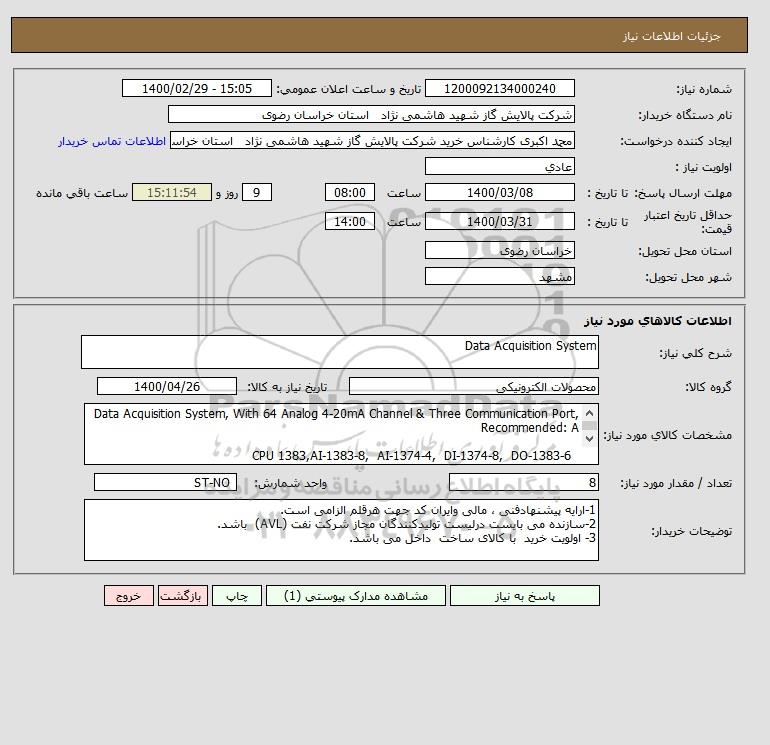Click the remaining time countdown 15:11:54
770x745 pixels.
pos(172,193)
